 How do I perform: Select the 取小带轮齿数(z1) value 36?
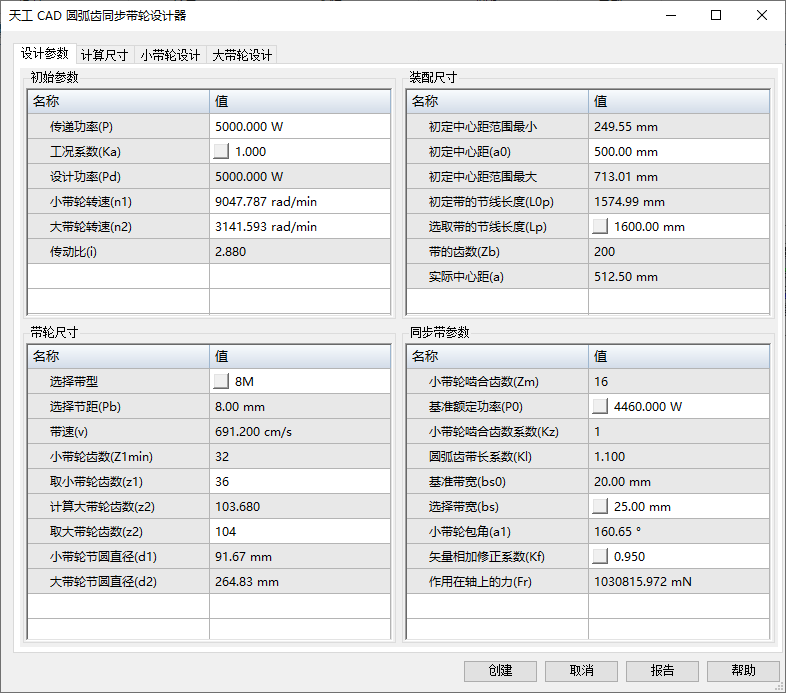click(299, 482)
